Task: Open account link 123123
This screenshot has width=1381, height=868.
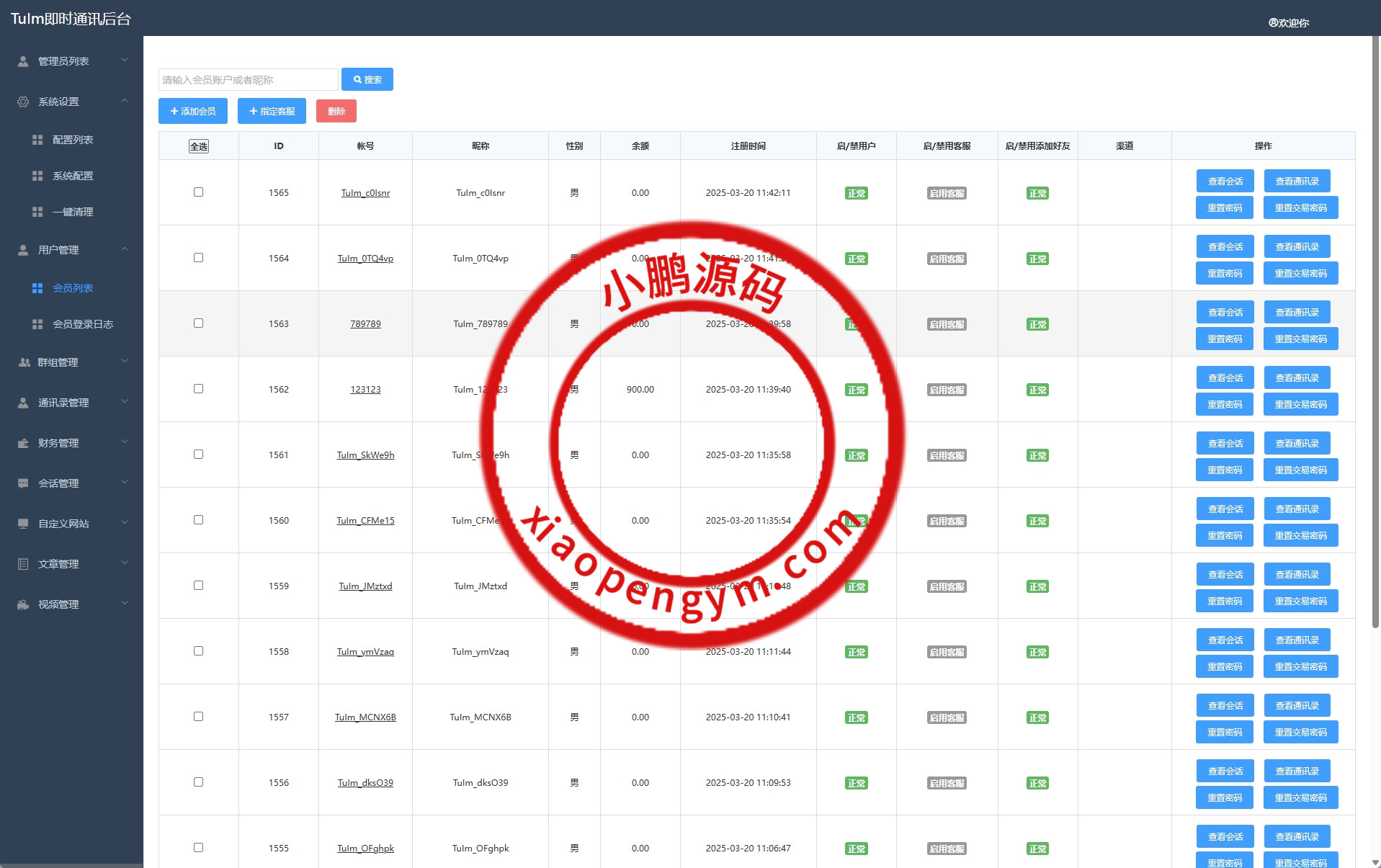Action: coord(365,390)
